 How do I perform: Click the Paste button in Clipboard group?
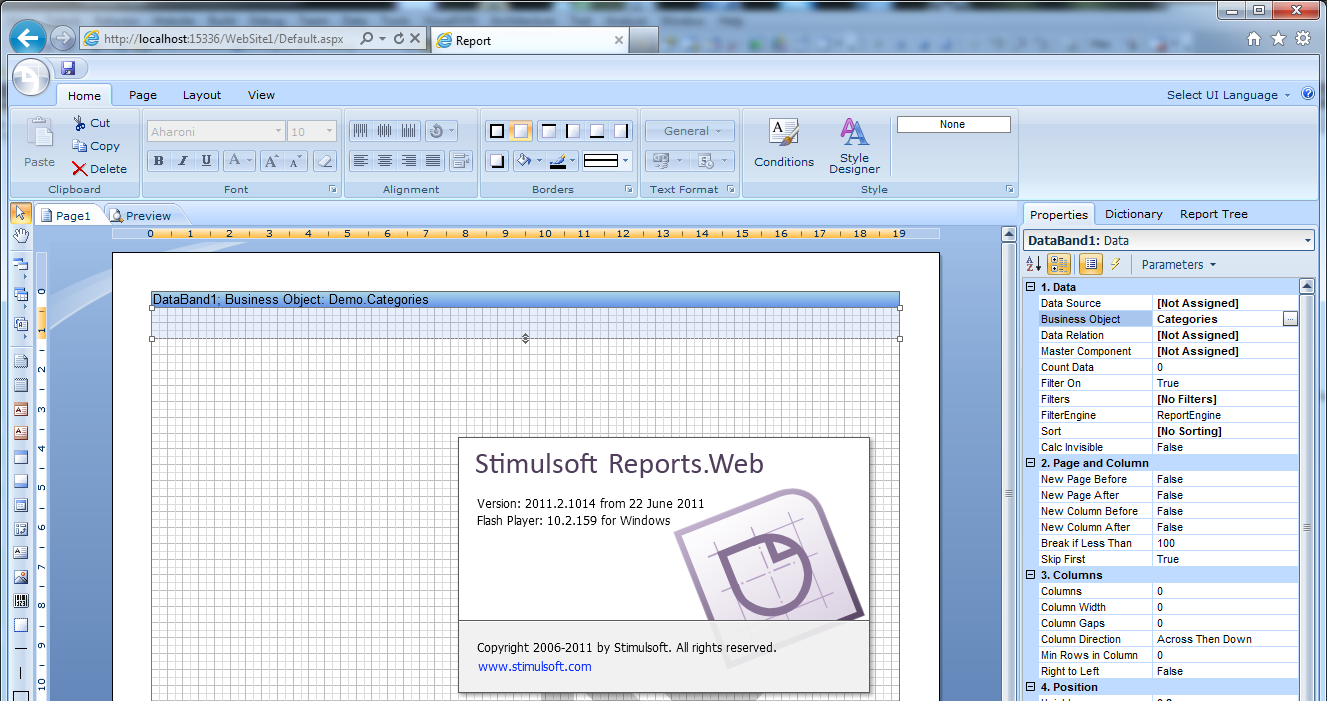40,143
